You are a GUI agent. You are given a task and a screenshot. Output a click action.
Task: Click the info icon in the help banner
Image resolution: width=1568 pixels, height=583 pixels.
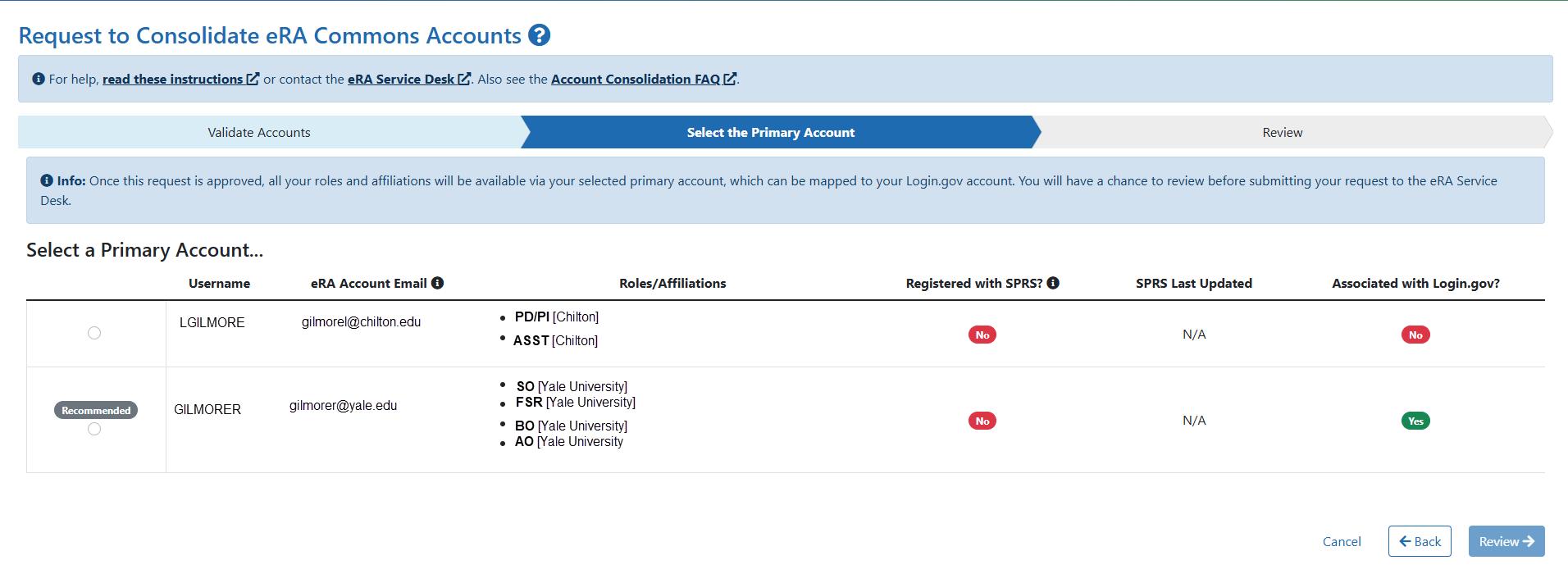click(x=37, y=78)
